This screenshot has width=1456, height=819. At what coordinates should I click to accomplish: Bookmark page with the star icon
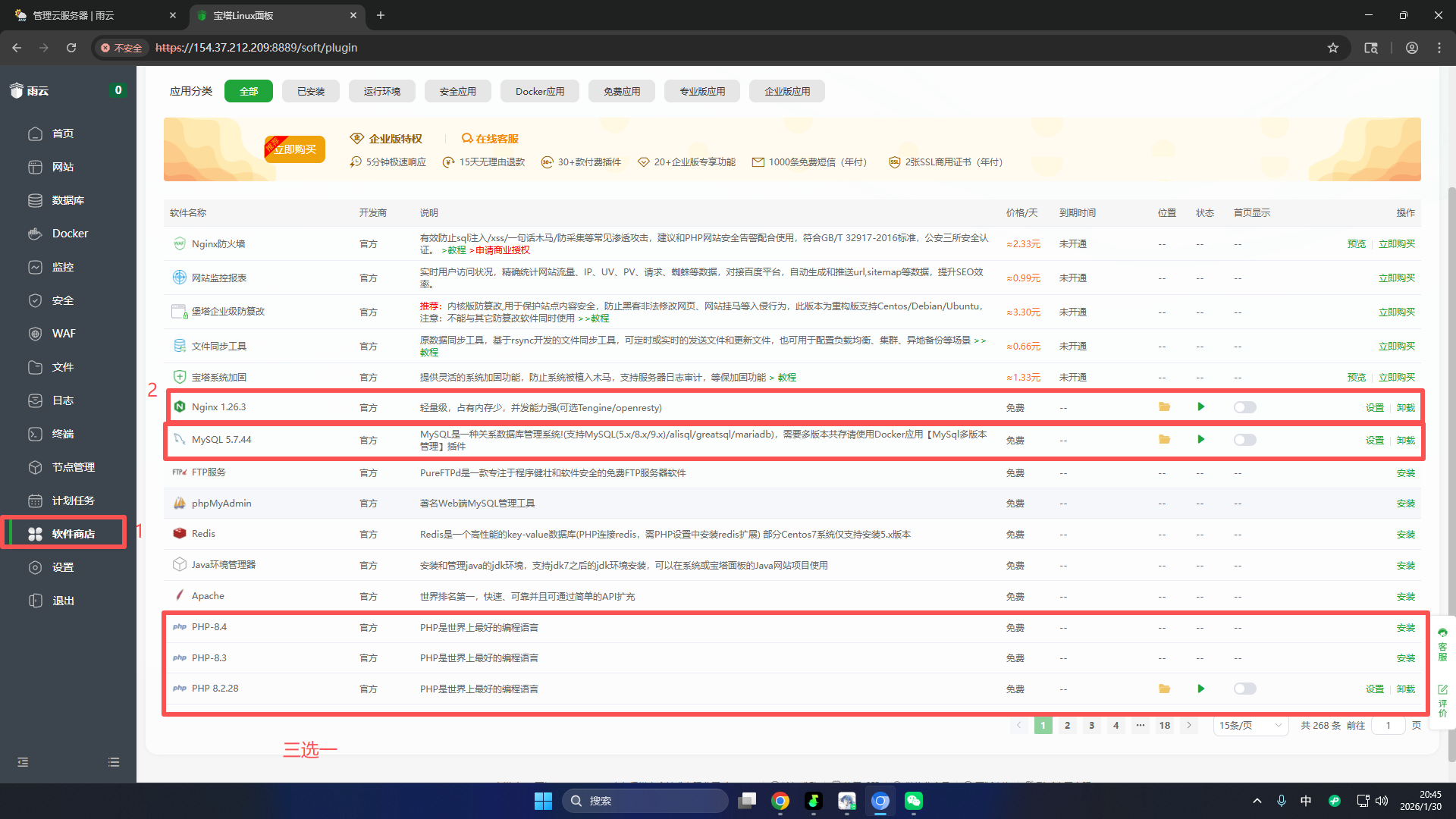1333,48
